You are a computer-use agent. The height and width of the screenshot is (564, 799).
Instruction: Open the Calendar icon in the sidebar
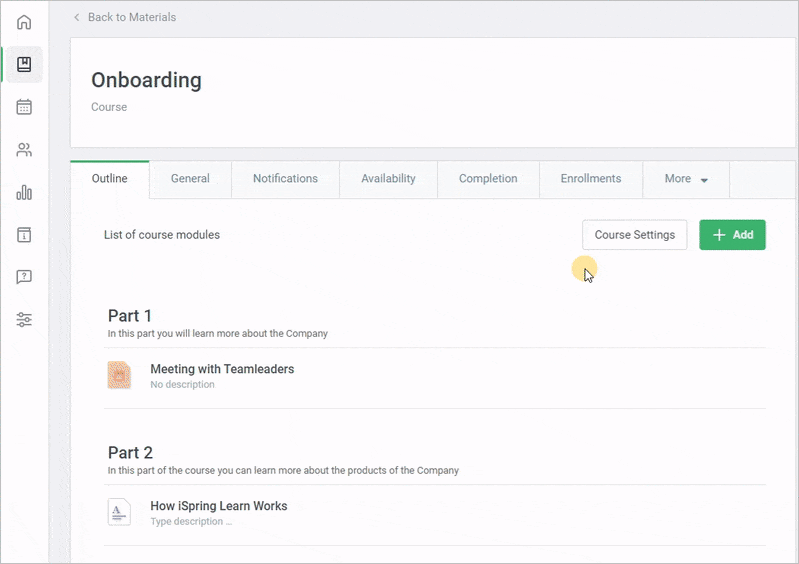click(x=24, y=107)
